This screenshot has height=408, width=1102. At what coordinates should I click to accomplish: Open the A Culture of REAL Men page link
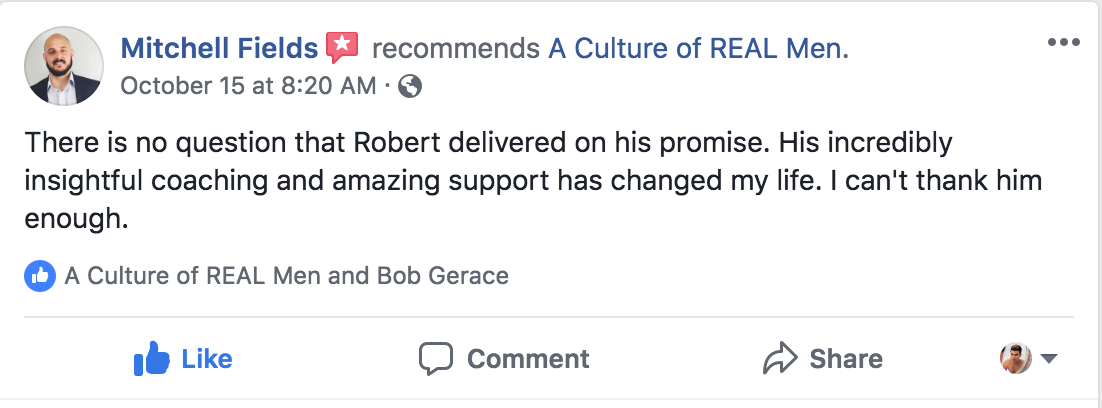point(697,47)
